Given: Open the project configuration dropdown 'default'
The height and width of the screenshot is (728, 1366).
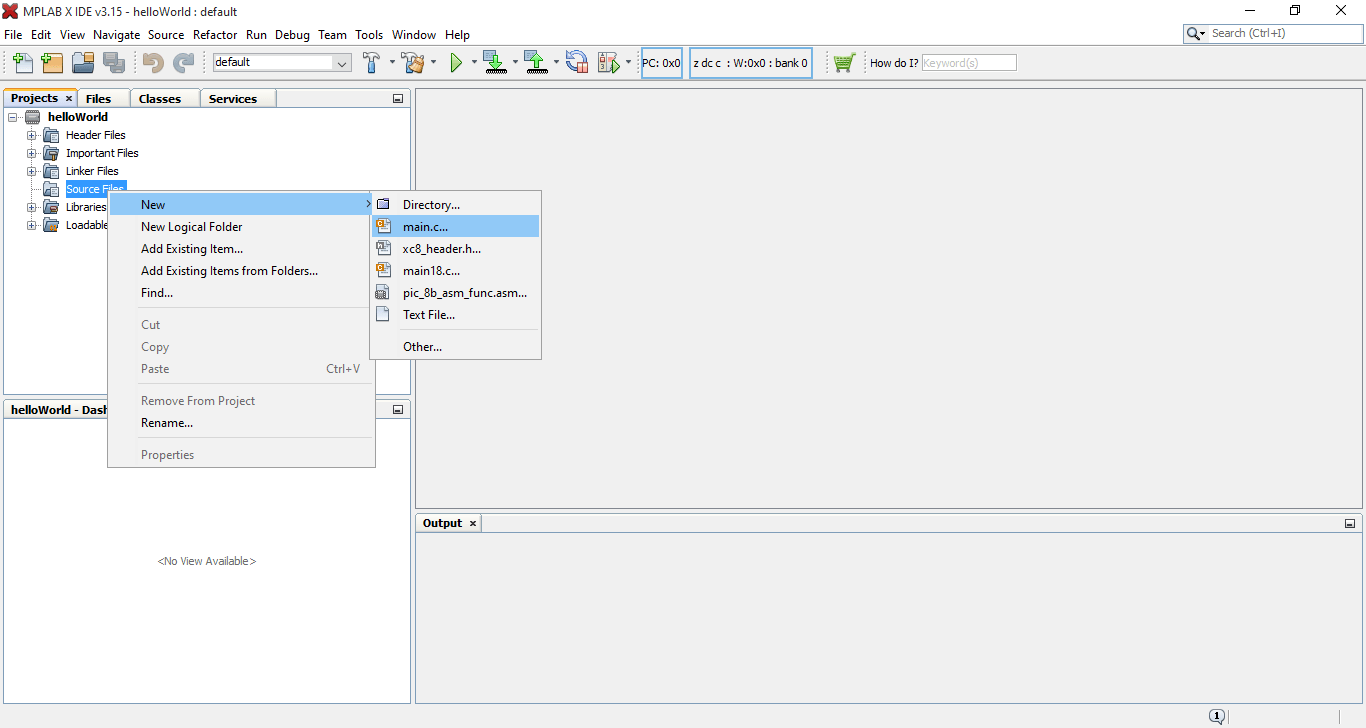Looking at the screenshot, I should 282,63.
